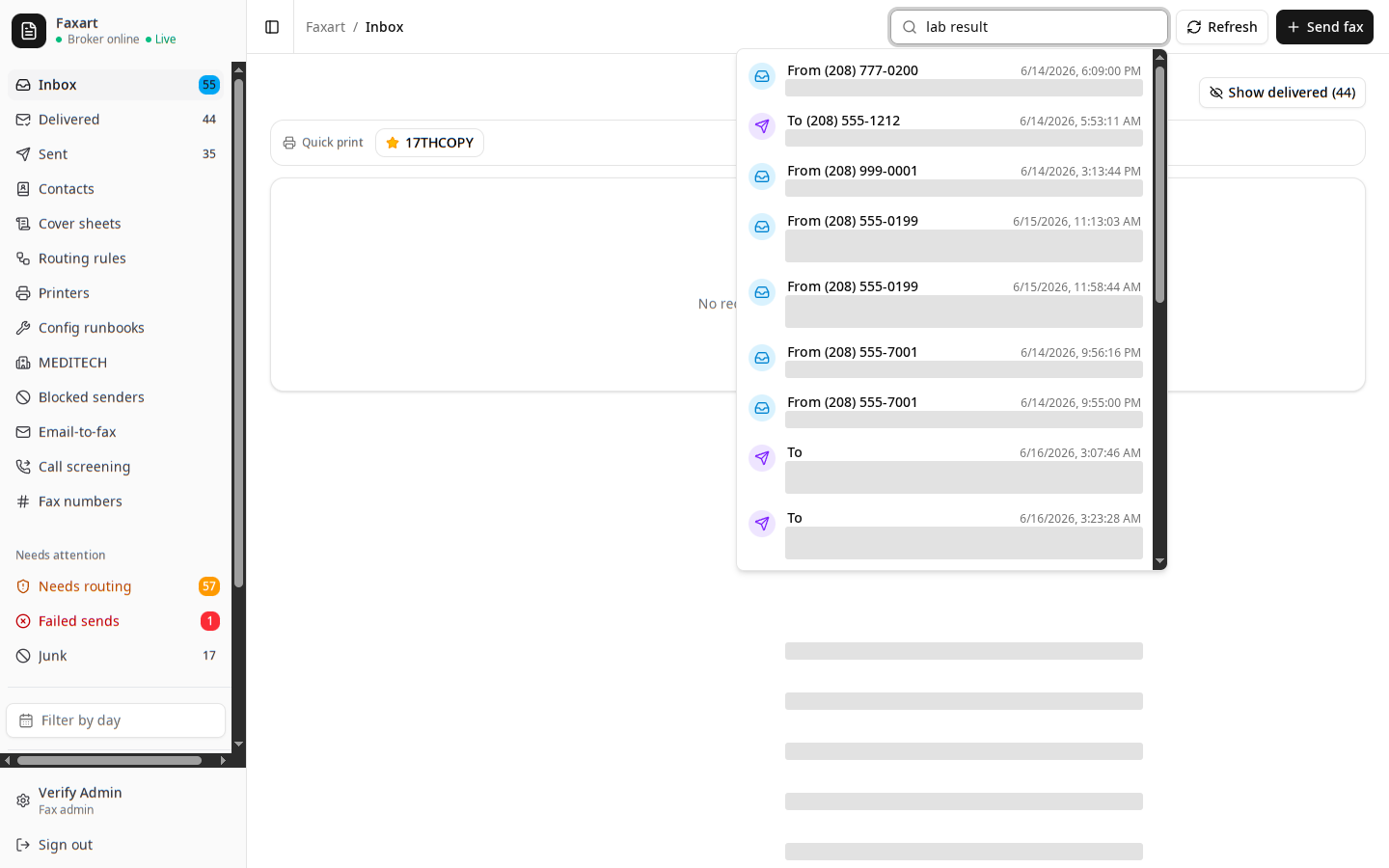Image resolution: width=1389 pixels, height=868 pixels.
Task: Click the settings gear icon beside Verify Admin
Action: (x=23, y=800)
